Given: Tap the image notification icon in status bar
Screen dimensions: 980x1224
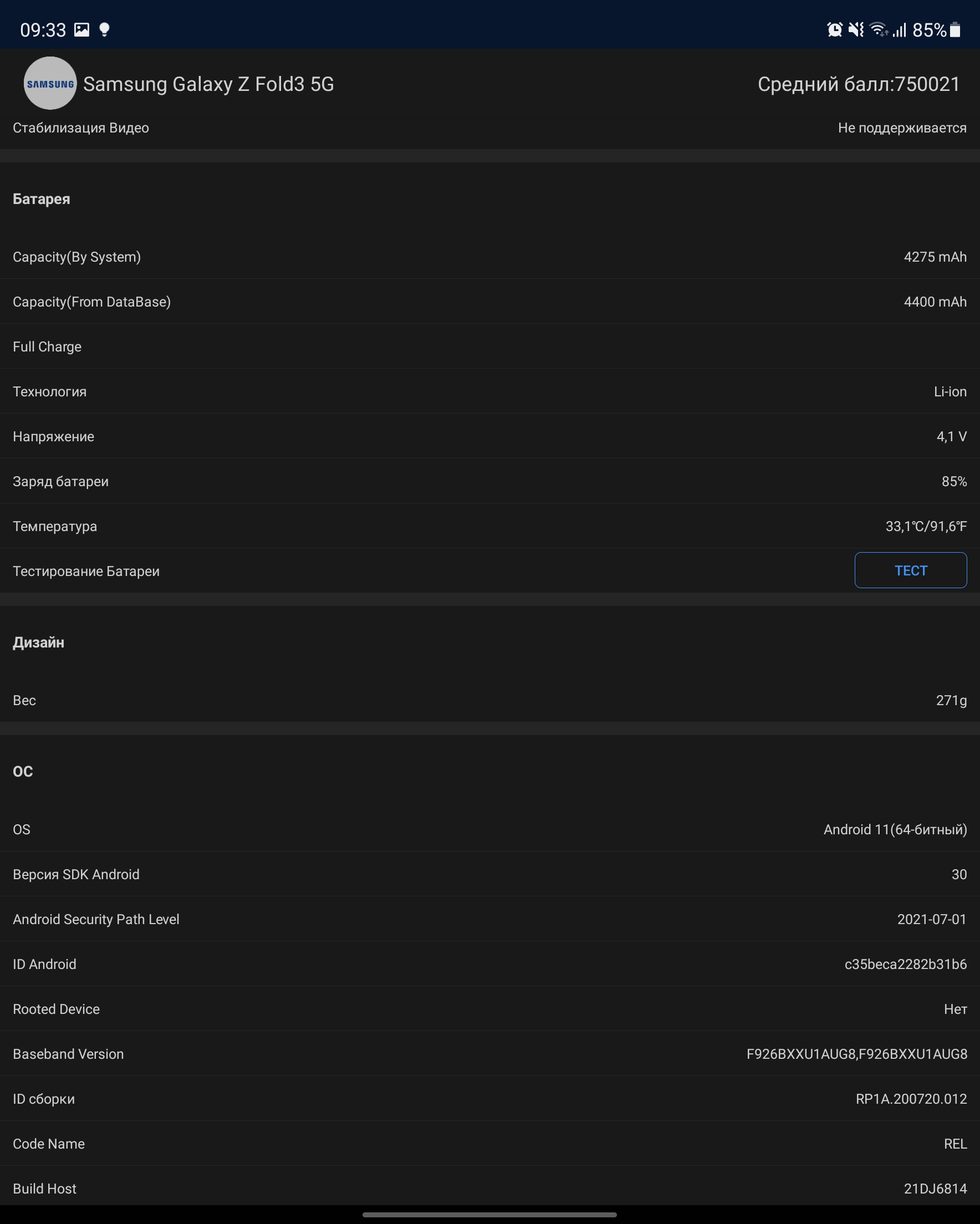Looking at the screenshot, I should pos(82,29).
